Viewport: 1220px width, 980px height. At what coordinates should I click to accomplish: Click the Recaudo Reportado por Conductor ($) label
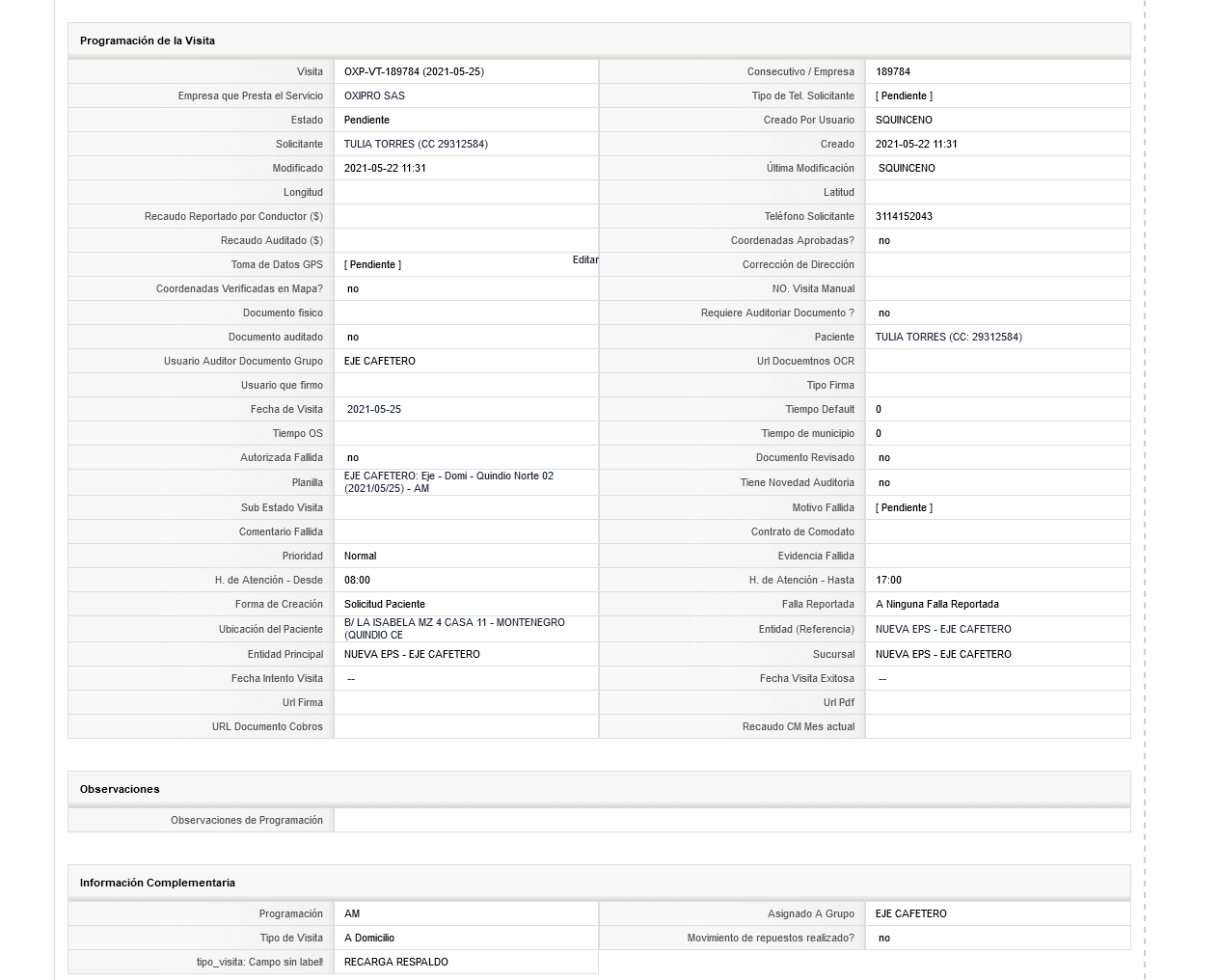point(233,216)
